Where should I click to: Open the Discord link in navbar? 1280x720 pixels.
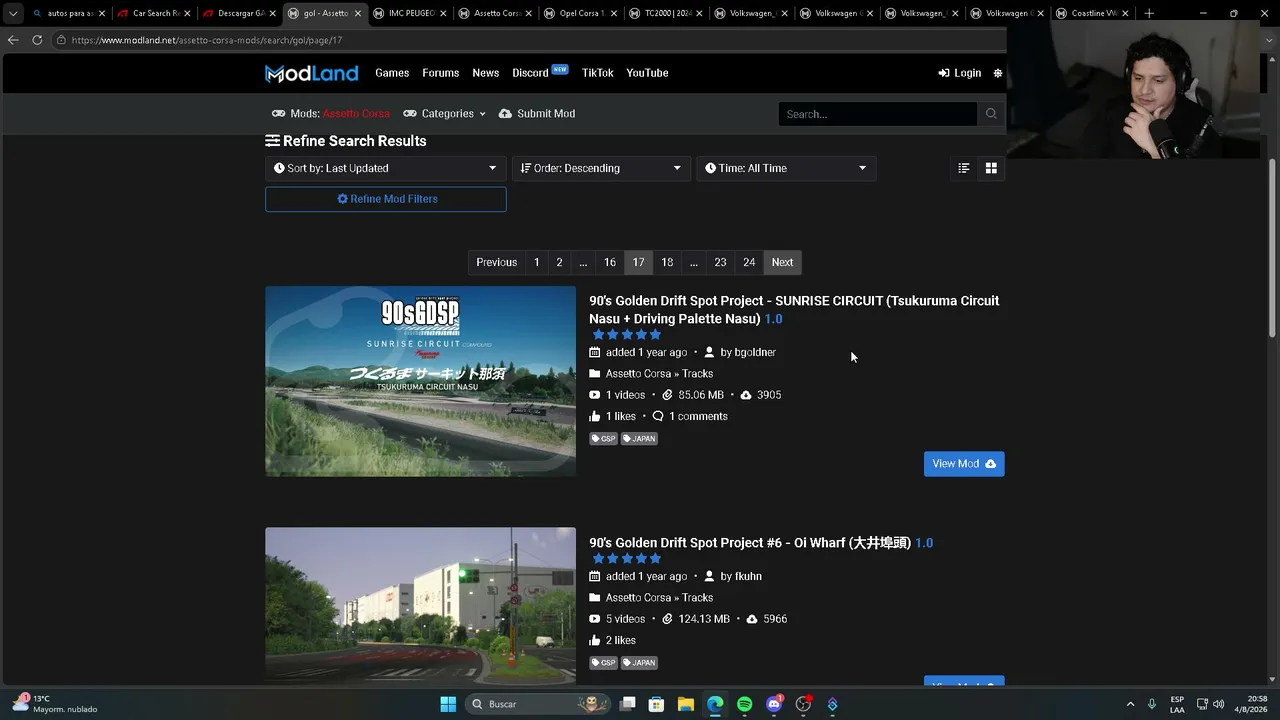click(530, 73)
